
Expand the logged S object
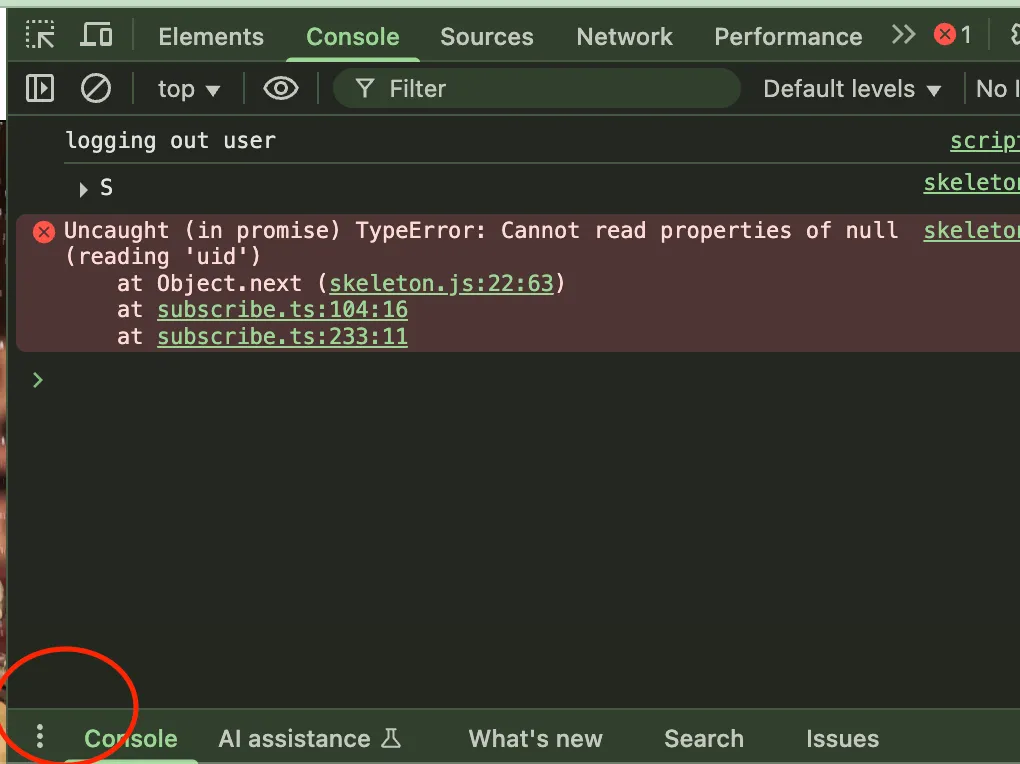coord(84,189)
